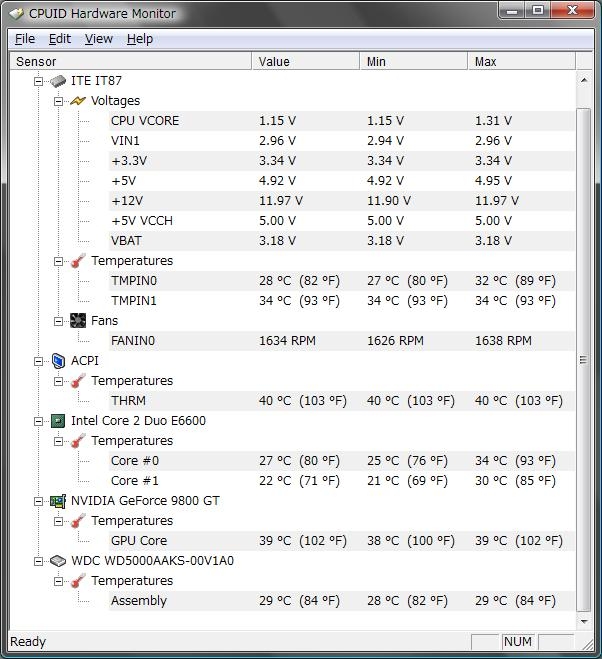Click the ITE IT87 chip icon
The width and height of the screenshot is (602, 659).
[x=58, y=81]
